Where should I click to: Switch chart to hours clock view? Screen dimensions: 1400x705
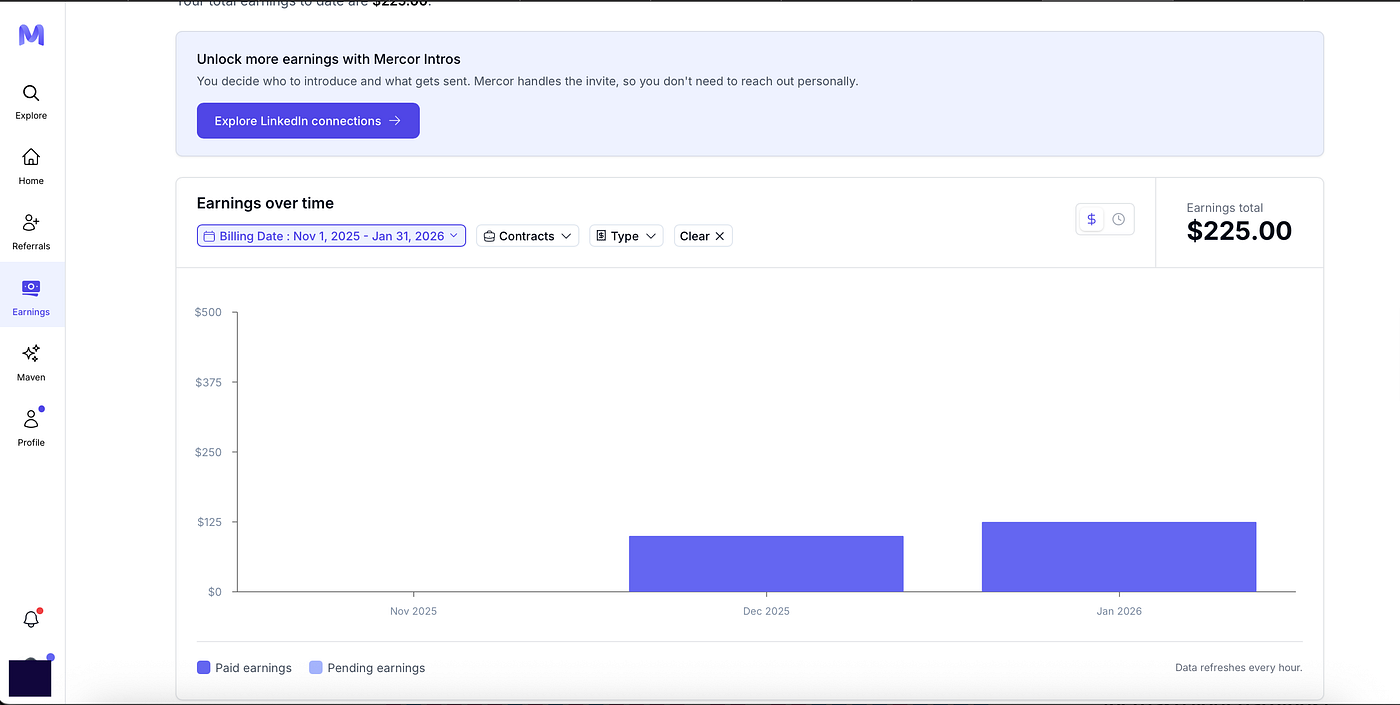click(1118, 219)
